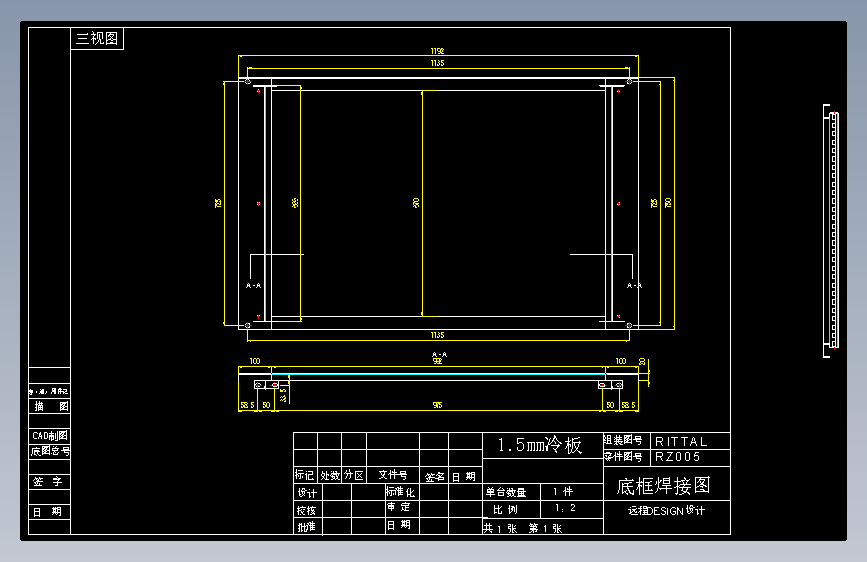Select the 处数 header cell
The width and height of the screenshot is (867, 562).
point(330,475)
